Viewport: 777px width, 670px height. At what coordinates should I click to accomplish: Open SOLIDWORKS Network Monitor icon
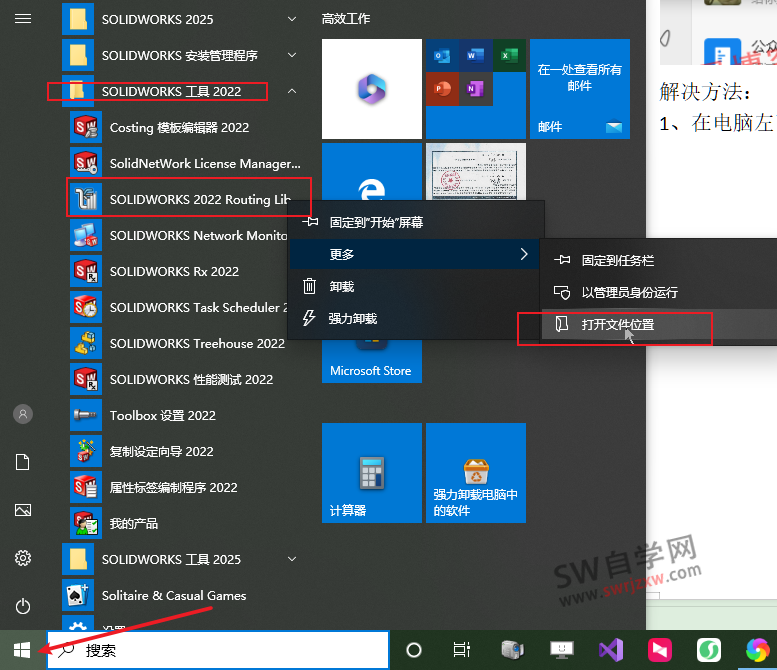[x=86, y=235]
